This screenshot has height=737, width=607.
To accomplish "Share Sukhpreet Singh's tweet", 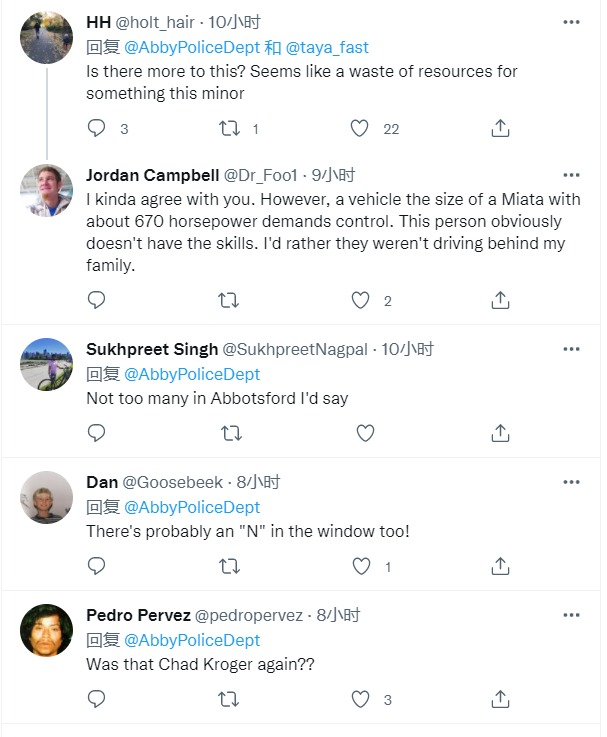I will click(501, 433).
